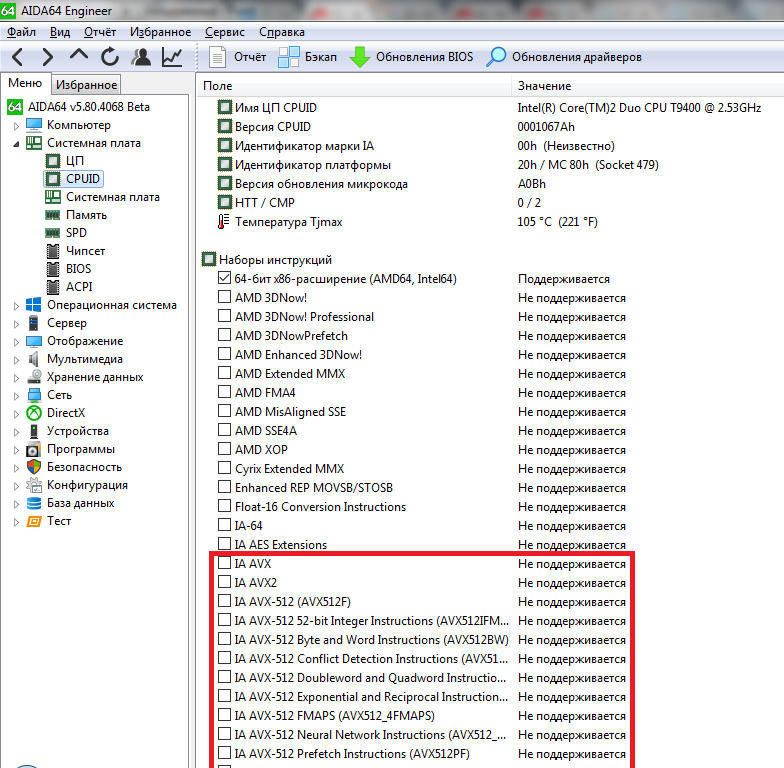Switch to the Избранное tab
Screen dimensions: 784x768
pyautogui.click(x=86, y=84)
